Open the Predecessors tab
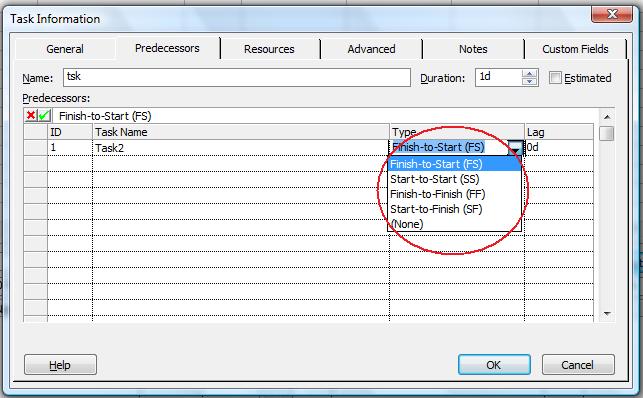 click(167, 48)
